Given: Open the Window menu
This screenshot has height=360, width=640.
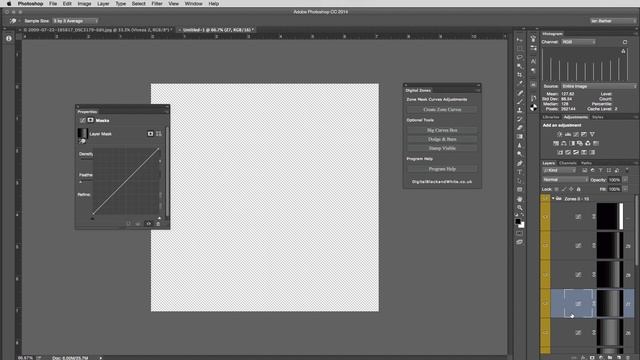Looking at the screenshot, I should pyautogui.click(x=193, y=4).
